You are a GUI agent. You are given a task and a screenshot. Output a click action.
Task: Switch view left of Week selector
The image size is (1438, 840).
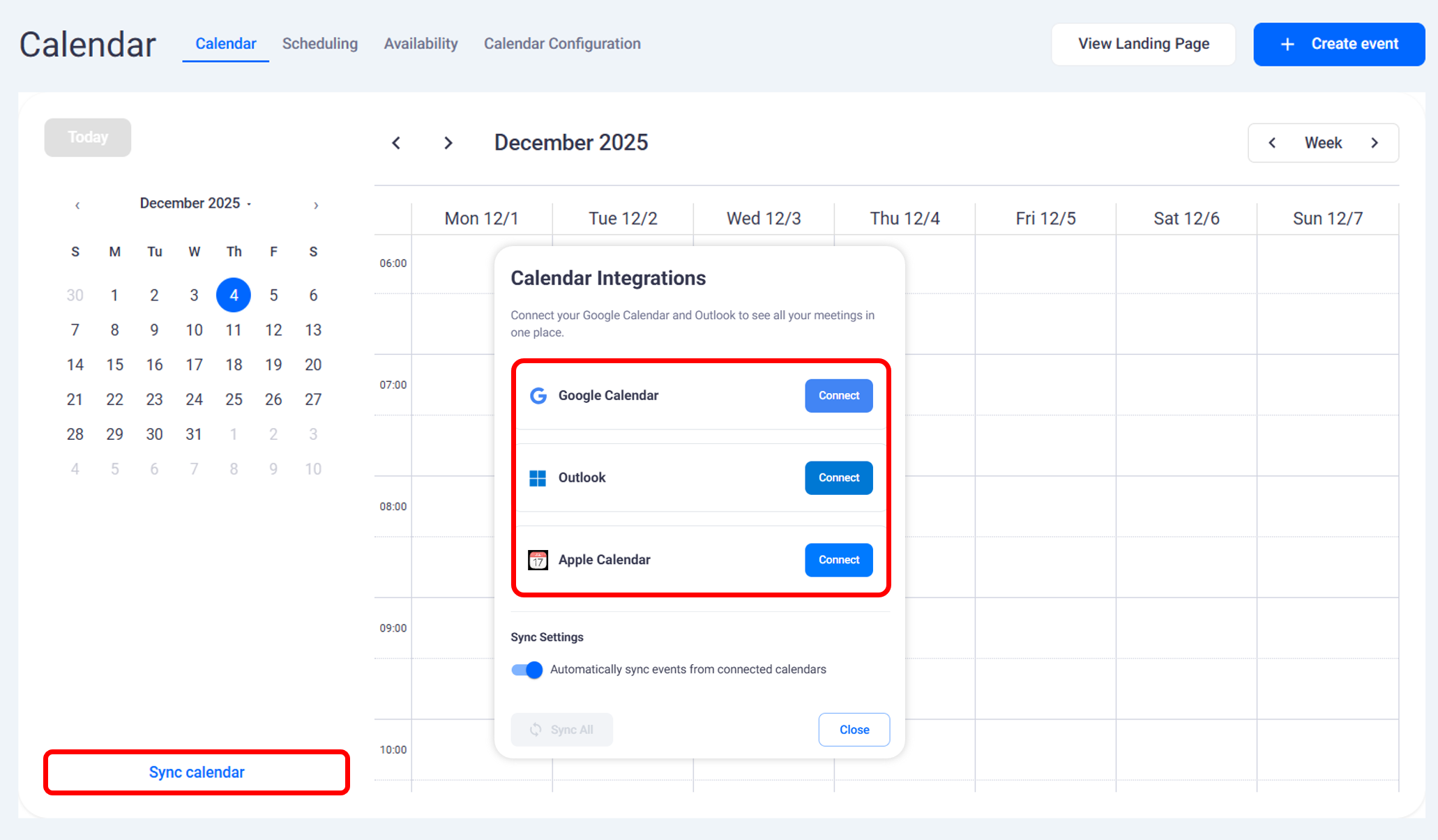(x=1272, y=143)
